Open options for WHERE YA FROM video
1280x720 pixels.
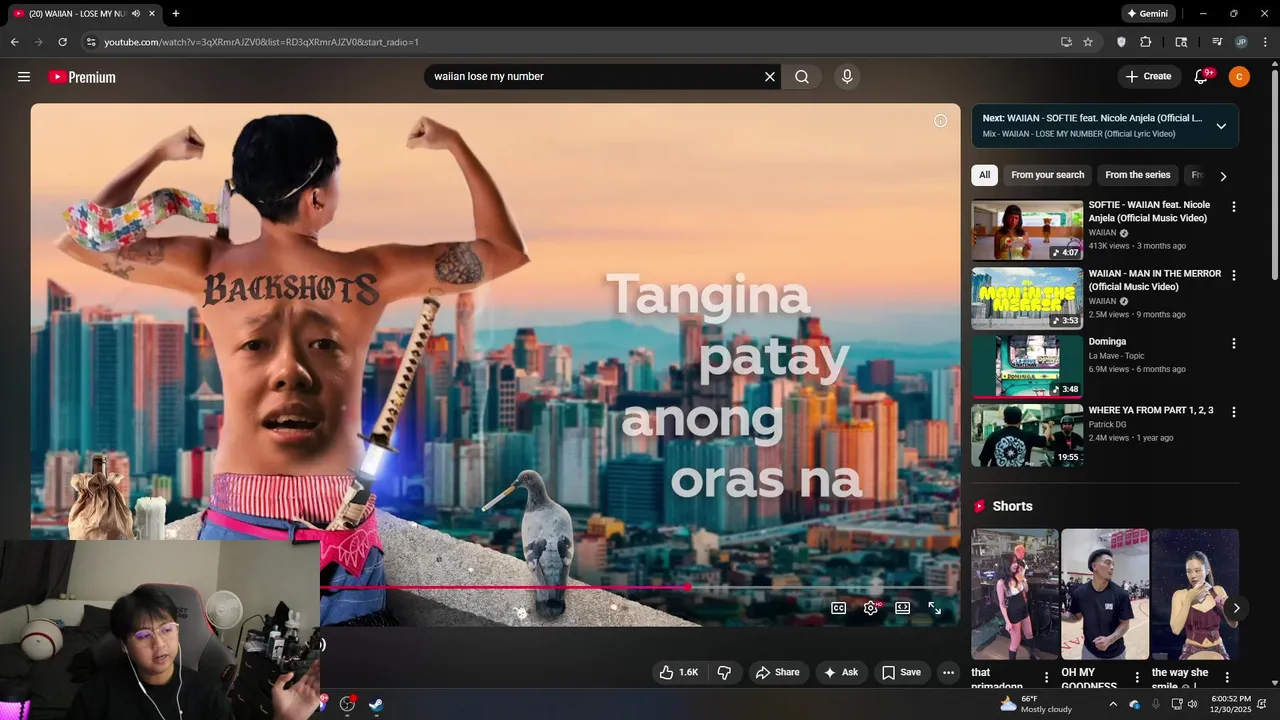point(1233,412)
